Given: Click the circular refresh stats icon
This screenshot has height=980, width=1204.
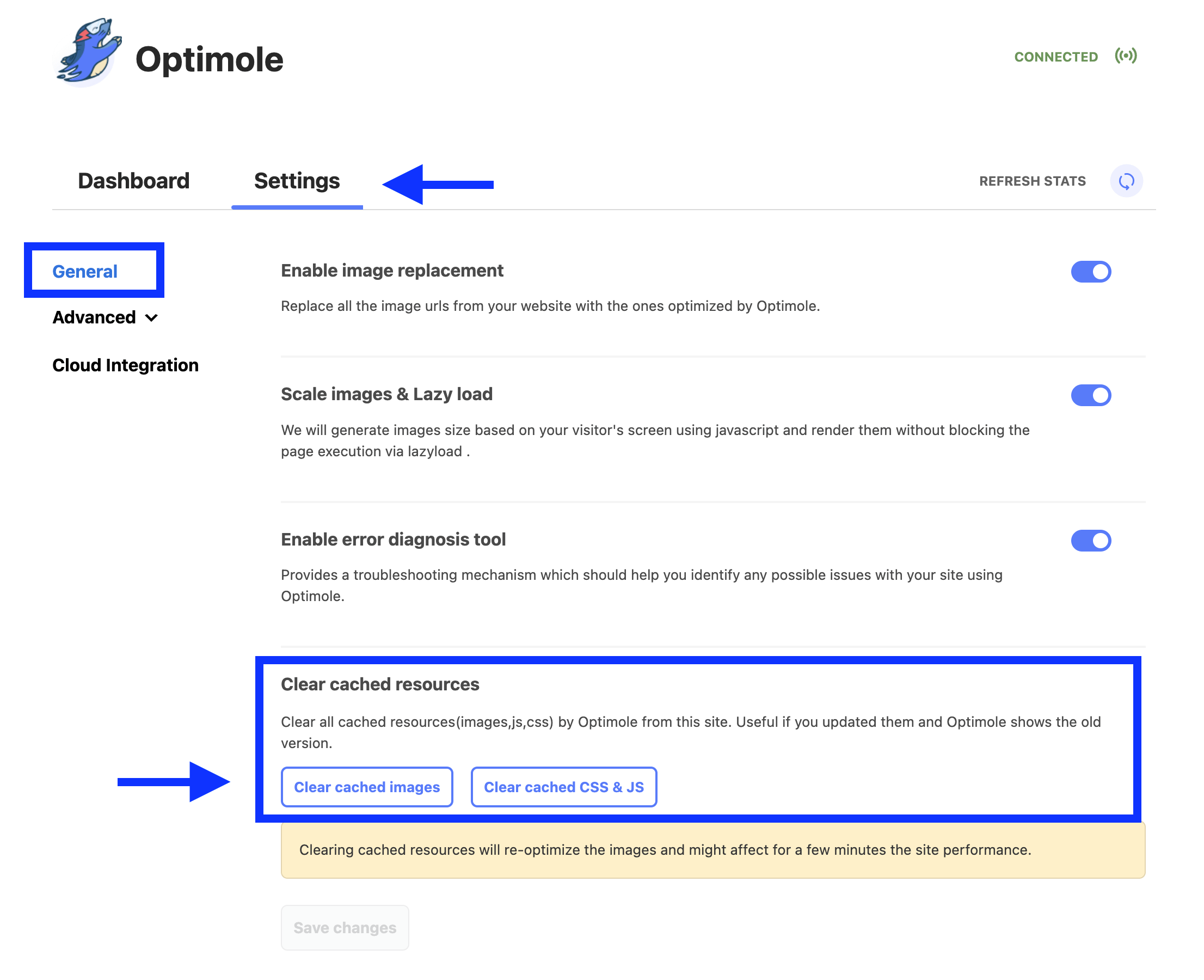Looking at the screenshot, I should [x=1126, y=181].
